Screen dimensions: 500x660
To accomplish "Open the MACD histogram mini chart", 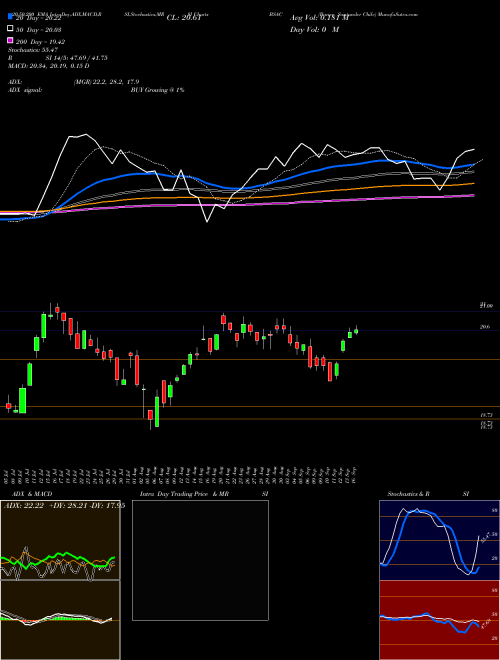I will pyautogui.click(x=60, y=620).
